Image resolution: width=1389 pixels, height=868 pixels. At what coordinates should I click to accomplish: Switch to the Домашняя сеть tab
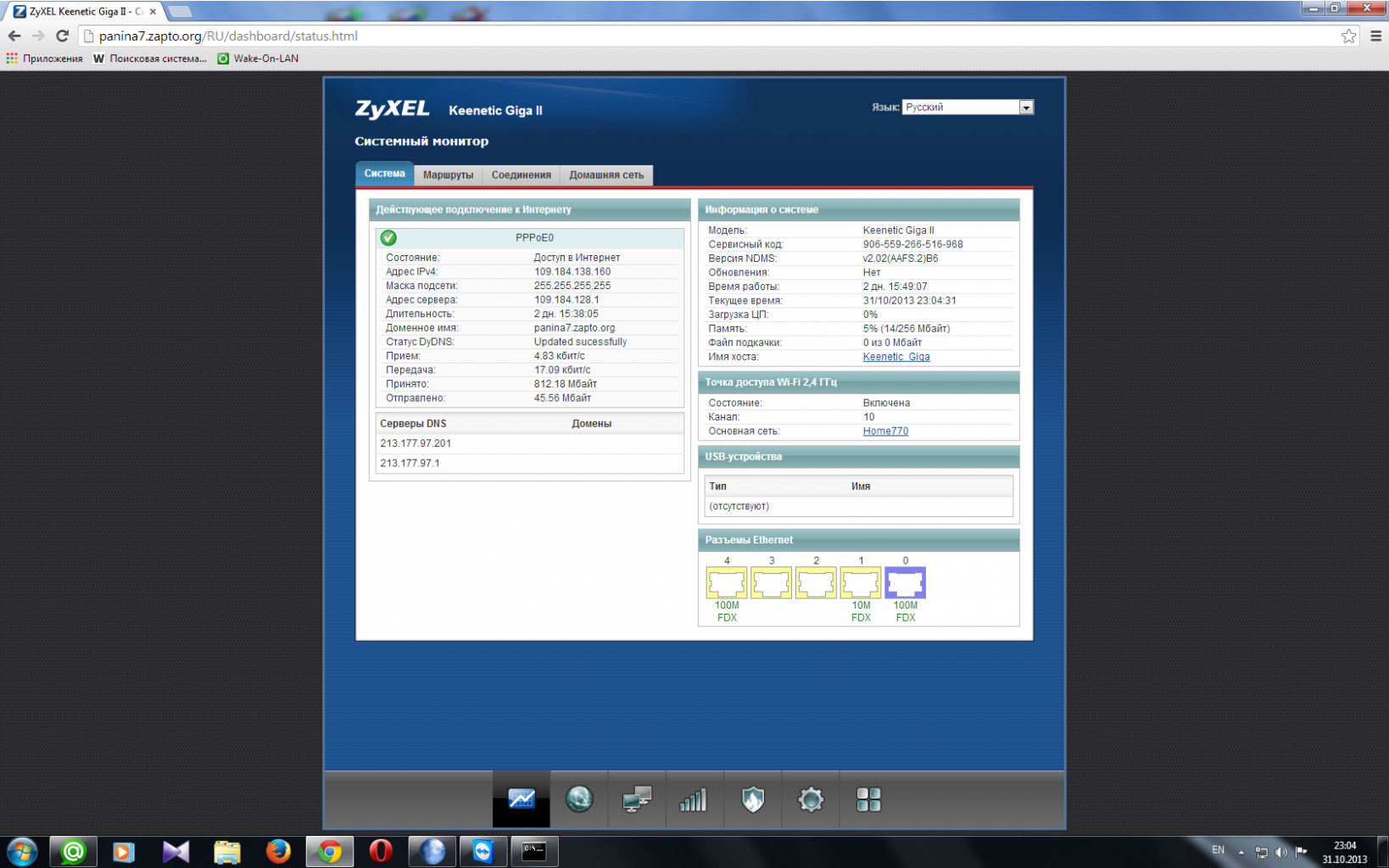pyautogui.click(x=606, y=175)
